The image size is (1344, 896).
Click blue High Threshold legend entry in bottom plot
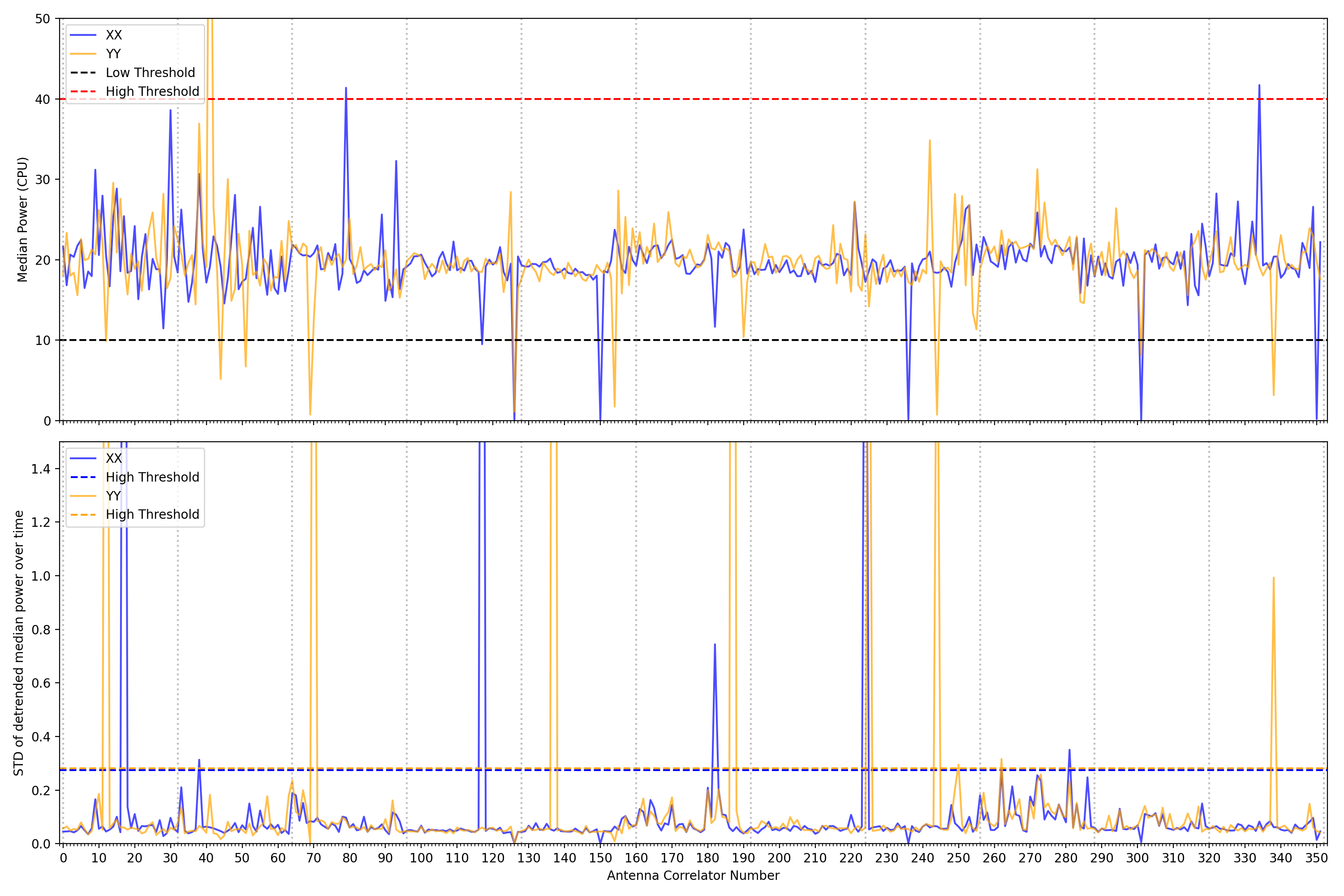click(152, 477)
